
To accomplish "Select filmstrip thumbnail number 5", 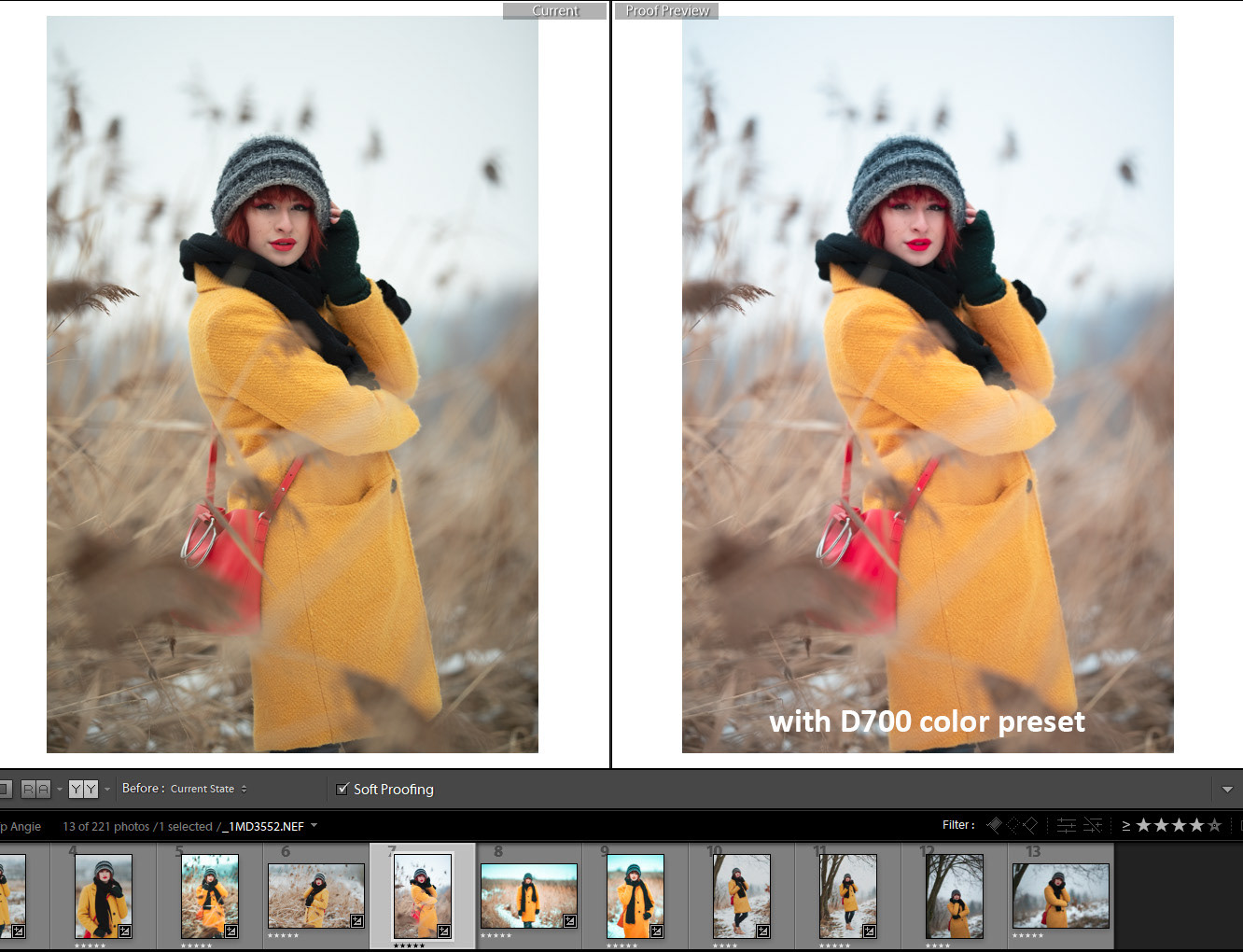I will click(x=209, y=896).
